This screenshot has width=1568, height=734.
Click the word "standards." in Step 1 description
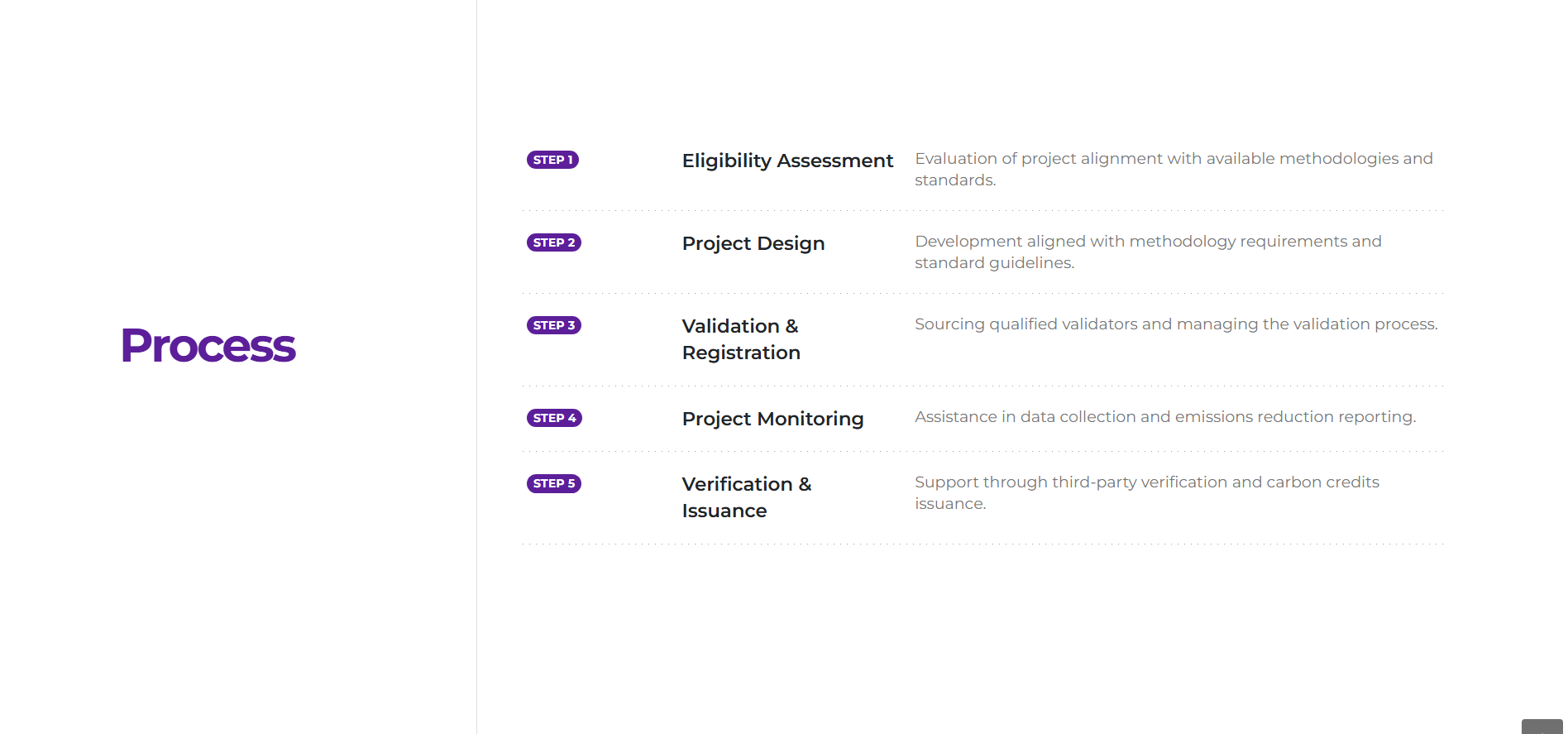[954, 180]
